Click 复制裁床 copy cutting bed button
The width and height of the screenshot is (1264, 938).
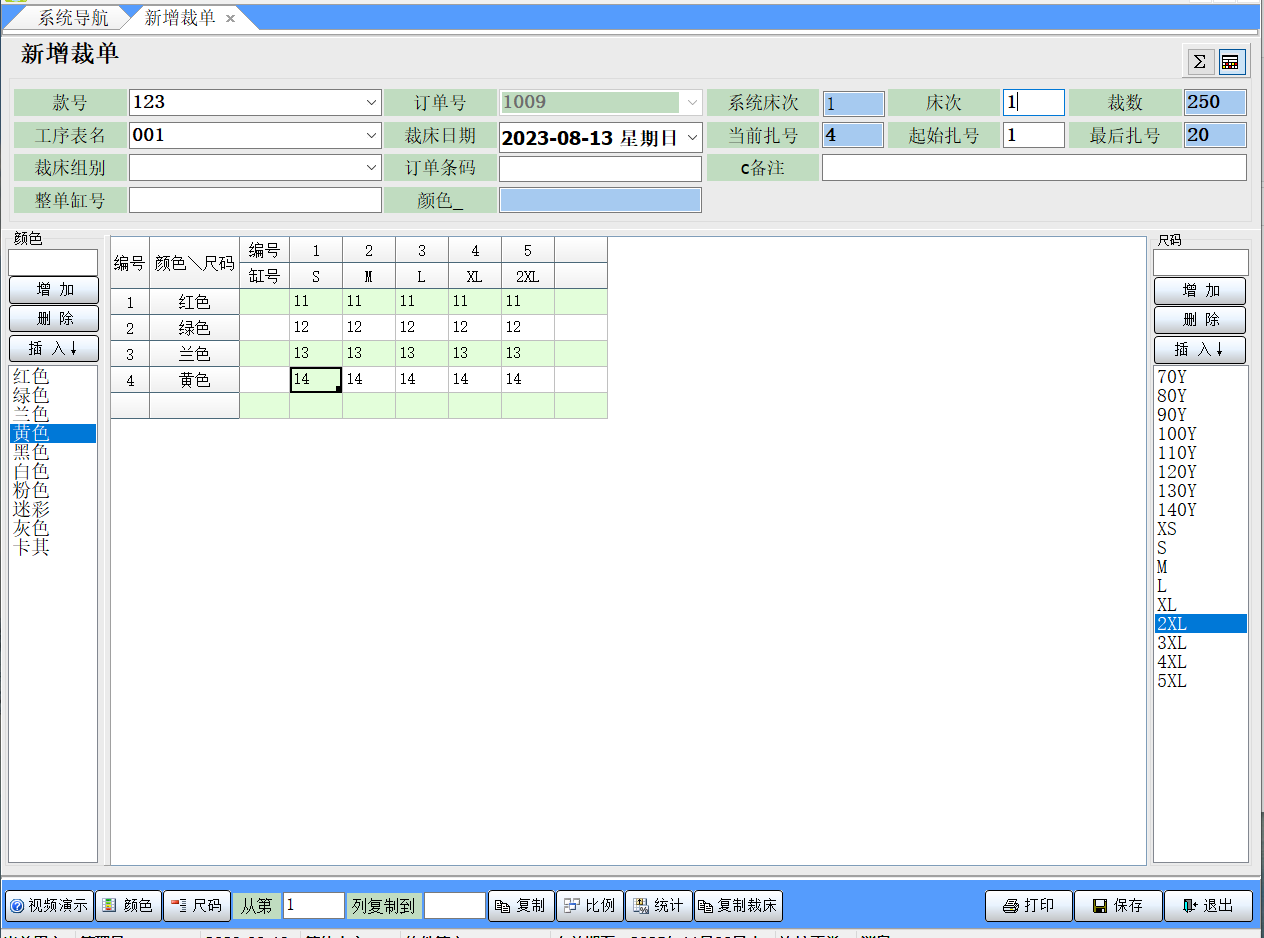[738, 906]
